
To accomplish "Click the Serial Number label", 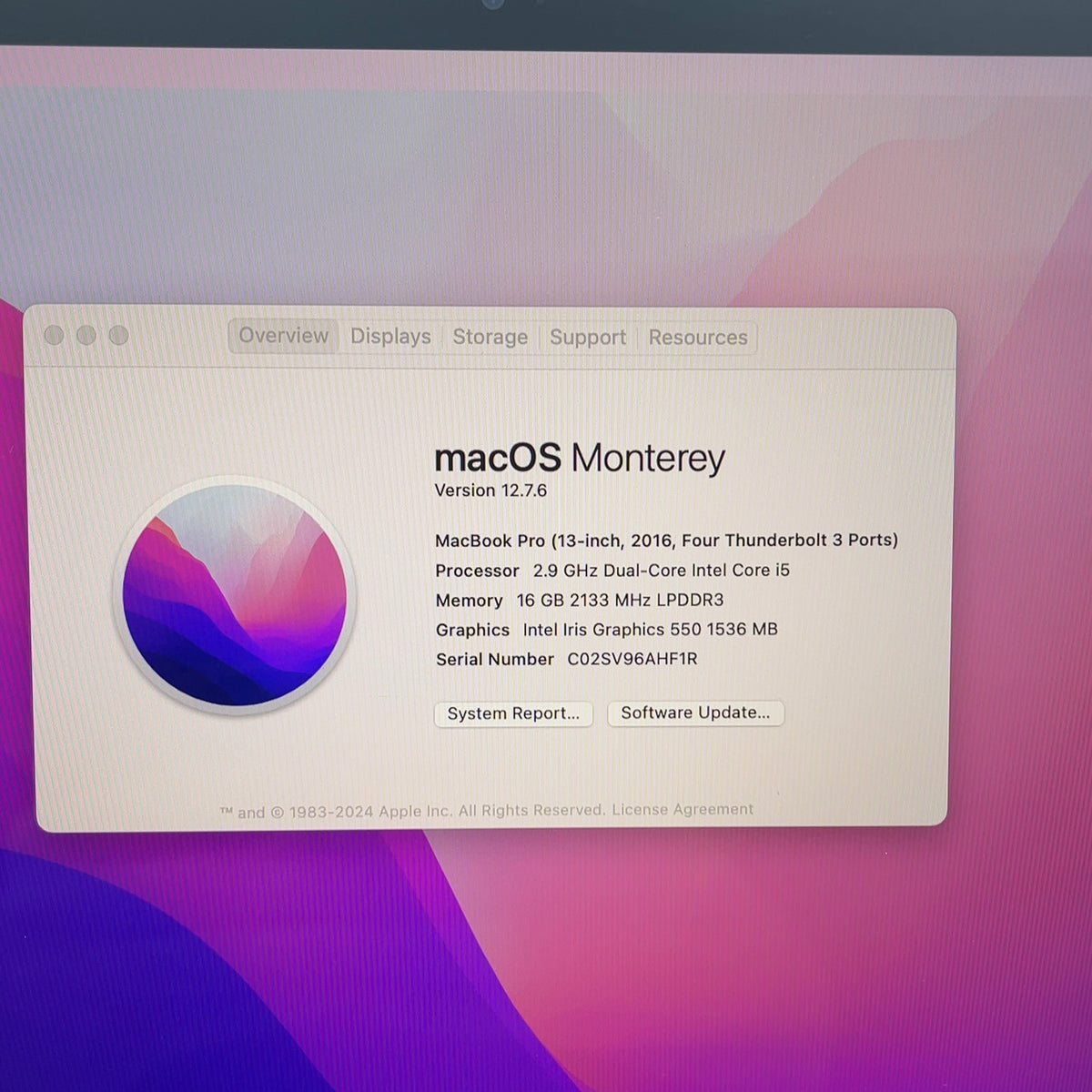I will tap(494, 660).
